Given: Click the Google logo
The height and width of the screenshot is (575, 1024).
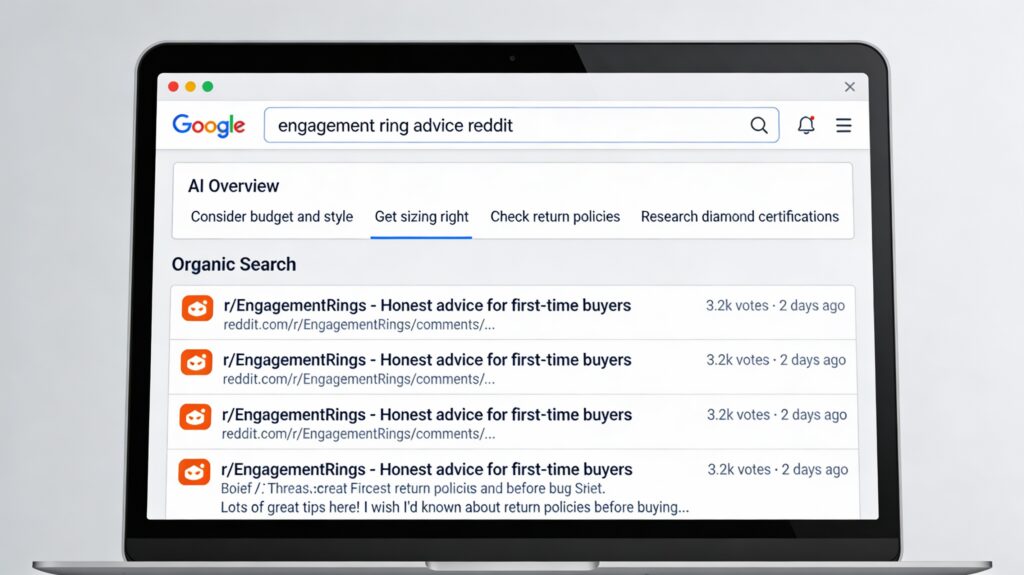Looking at the screenshot, I should click(x=208, y=125).
